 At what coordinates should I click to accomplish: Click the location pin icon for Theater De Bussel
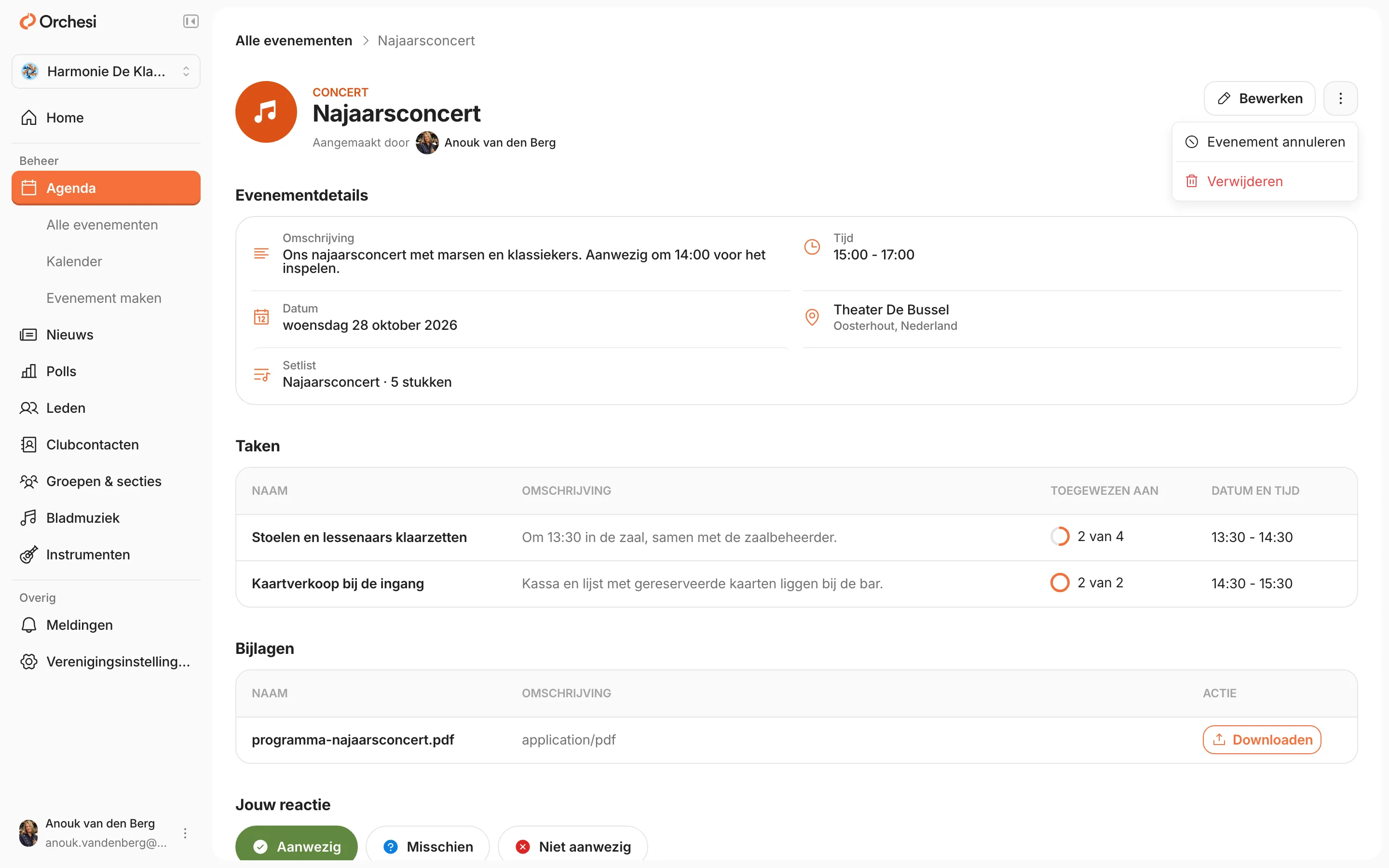click(812, 317)
